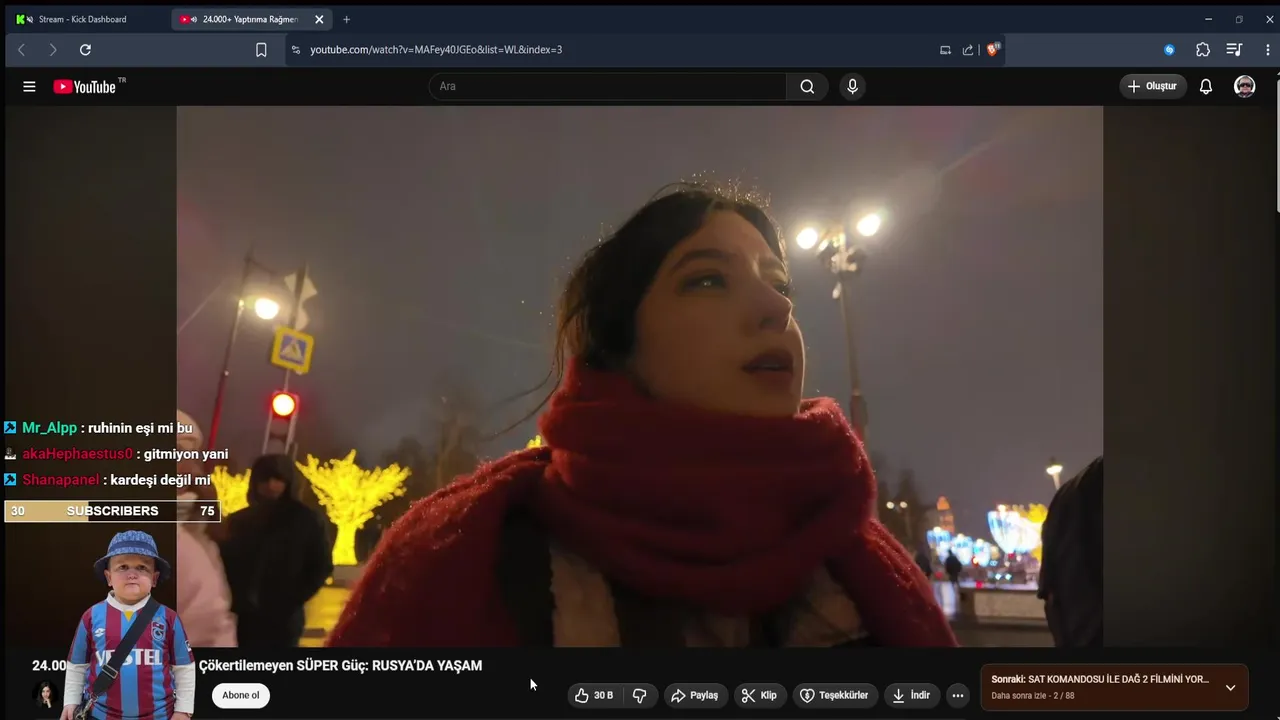Send thanks via Teşekkürler button
This screenshot has height=720, width=1280.
[x=834, y=696]
